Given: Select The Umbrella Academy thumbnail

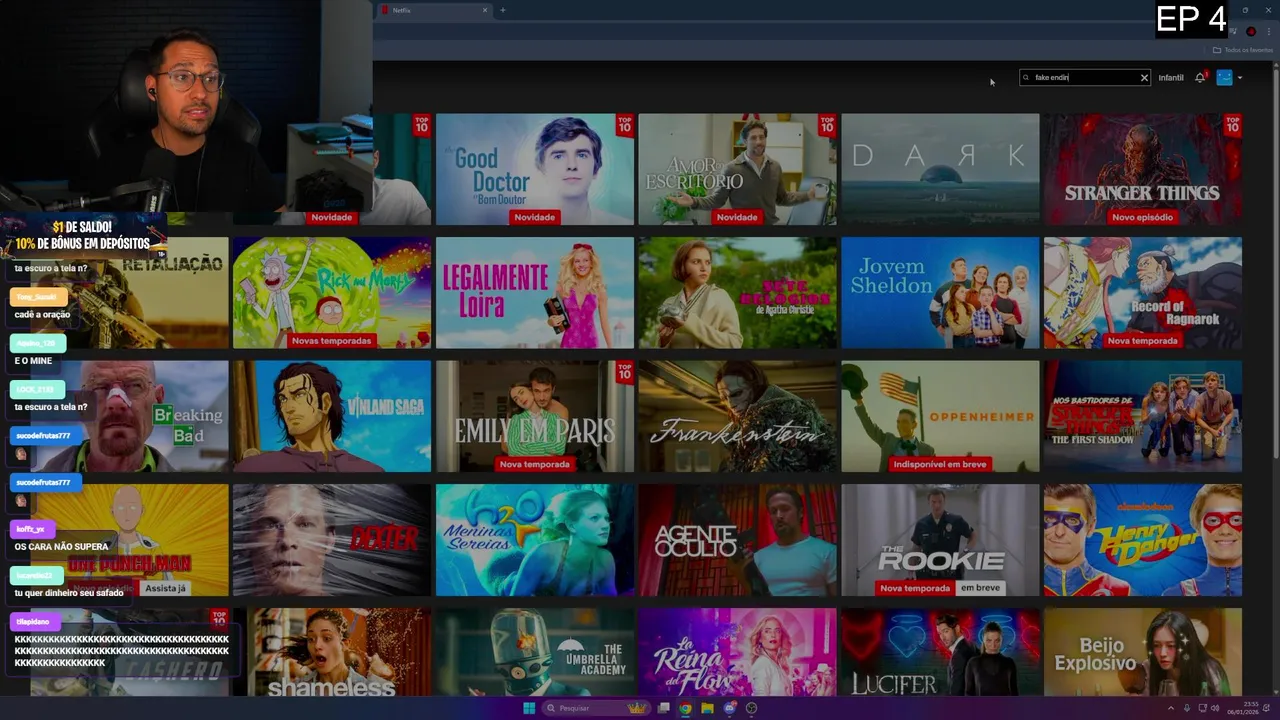Looking at the screenshot, I should 535,652.
